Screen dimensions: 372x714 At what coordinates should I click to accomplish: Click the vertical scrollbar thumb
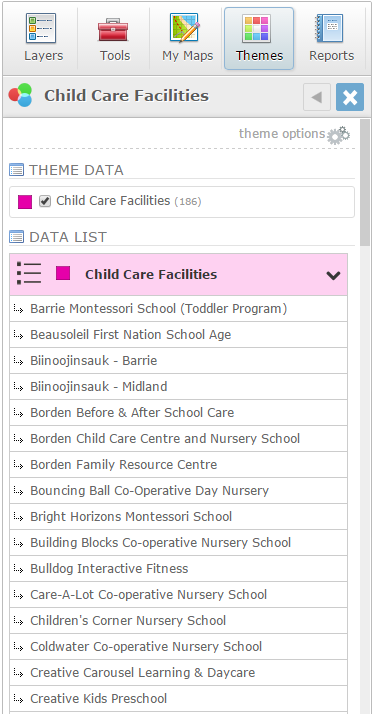(x=365, y=182)
